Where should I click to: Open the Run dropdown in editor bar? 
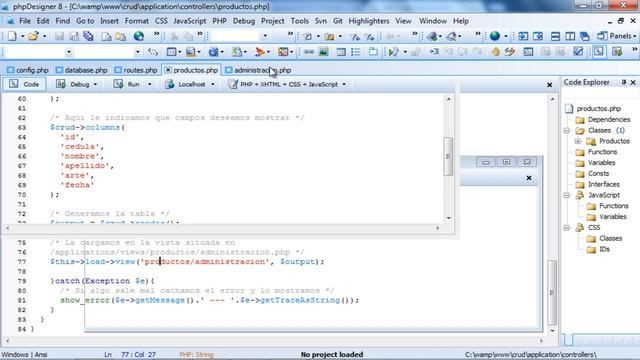tap(149, 84)
